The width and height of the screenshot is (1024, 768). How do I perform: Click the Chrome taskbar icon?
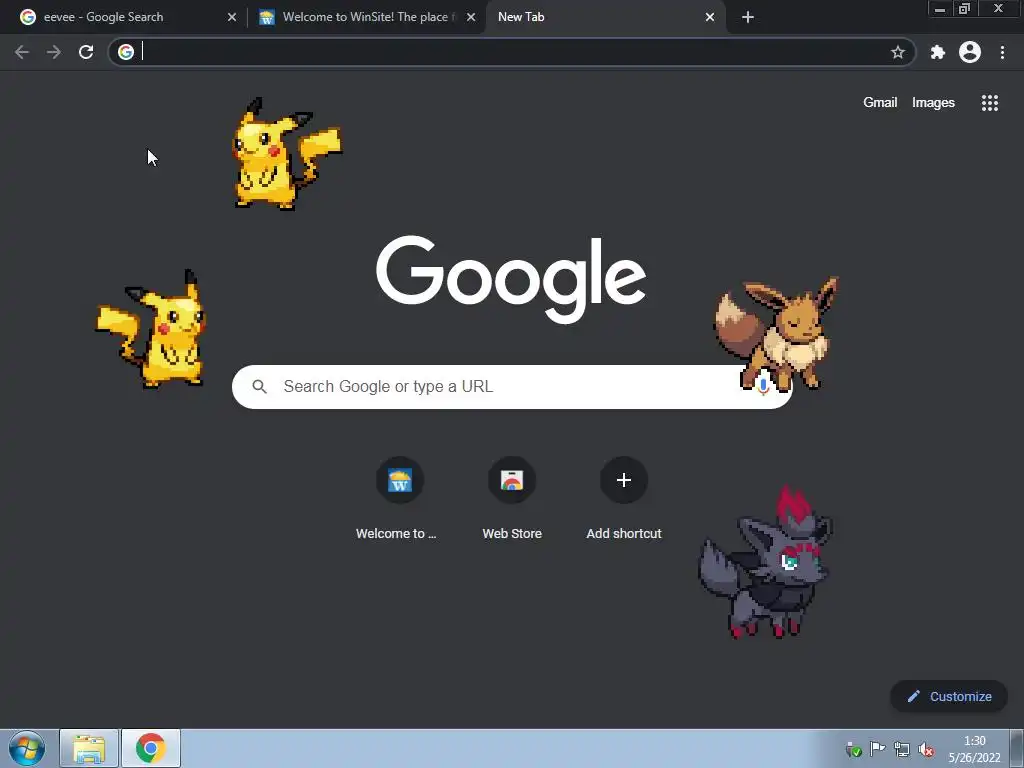click(150, 748)
